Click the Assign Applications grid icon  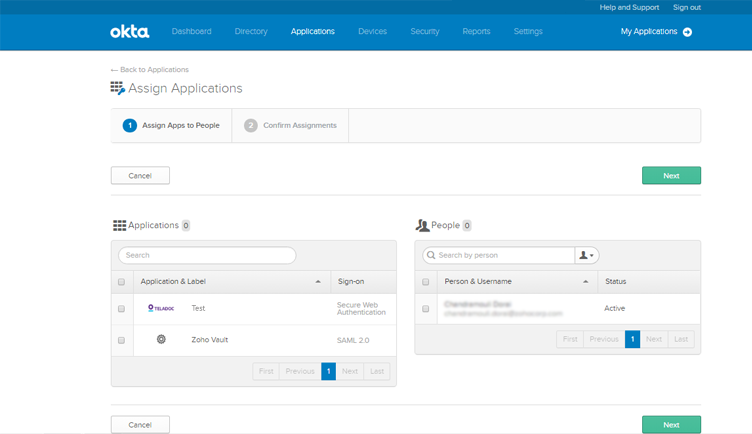pos(117,88)
